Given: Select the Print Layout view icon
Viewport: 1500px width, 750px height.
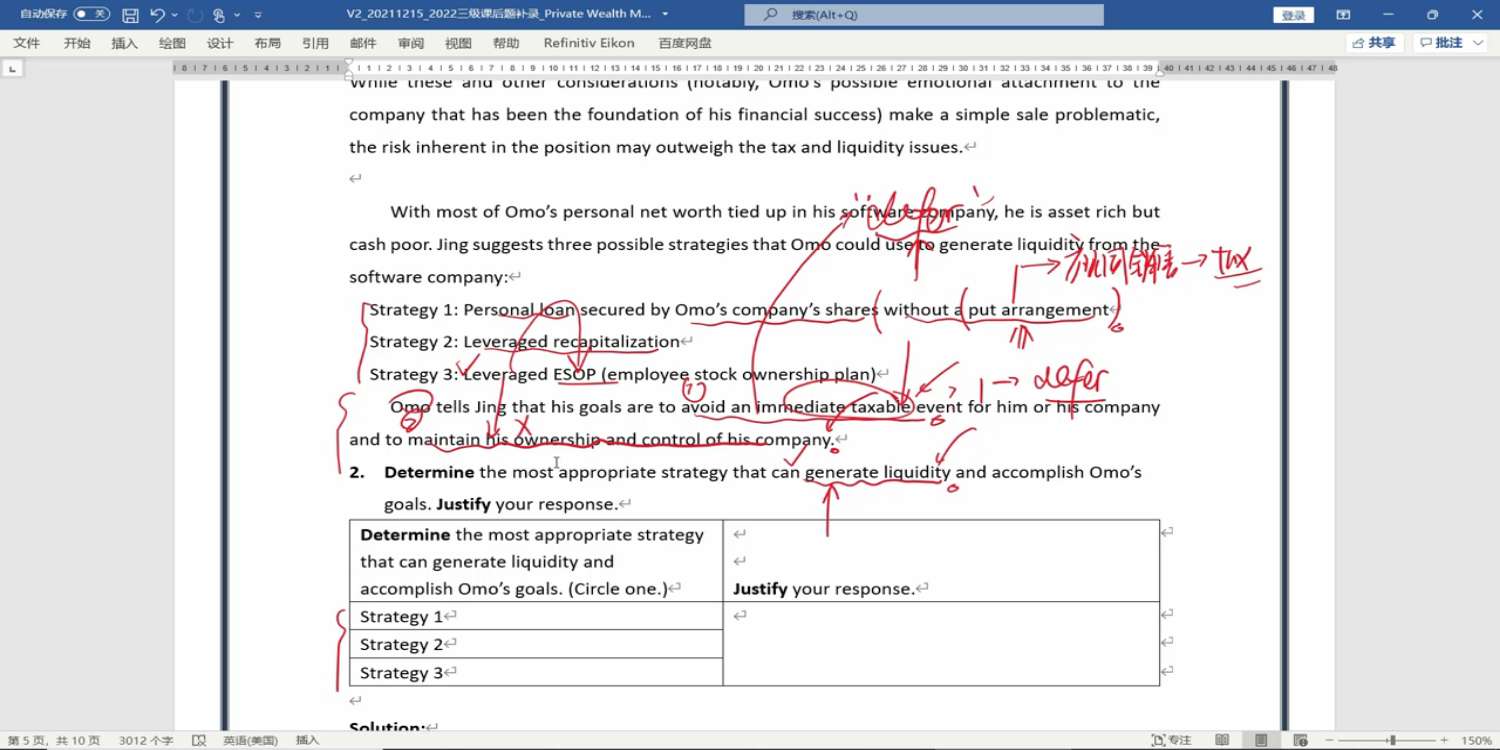Looking at the screenshot, I should 1261,740.
